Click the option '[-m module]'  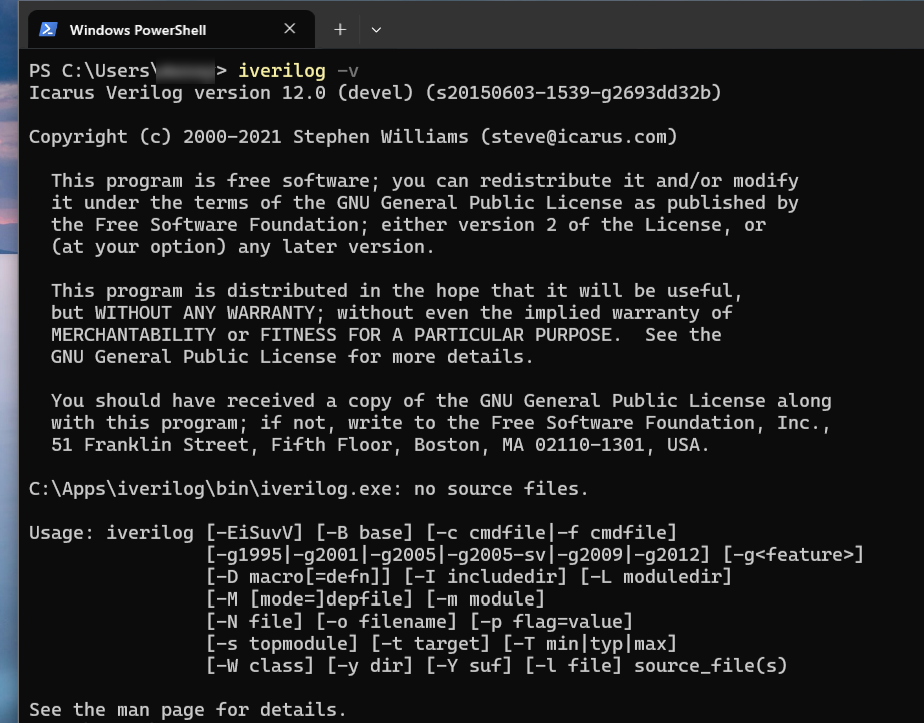(485, 599)
